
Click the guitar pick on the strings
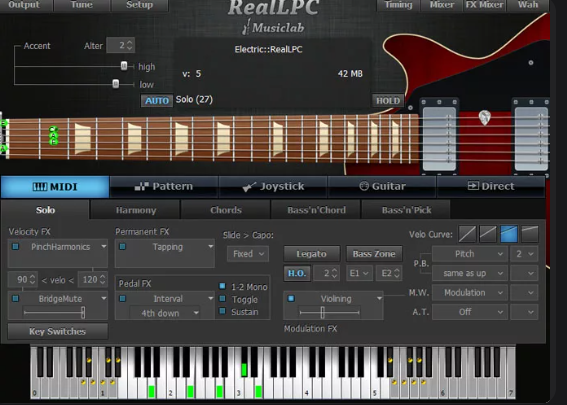pyautogui.click(x=485, y=118)
